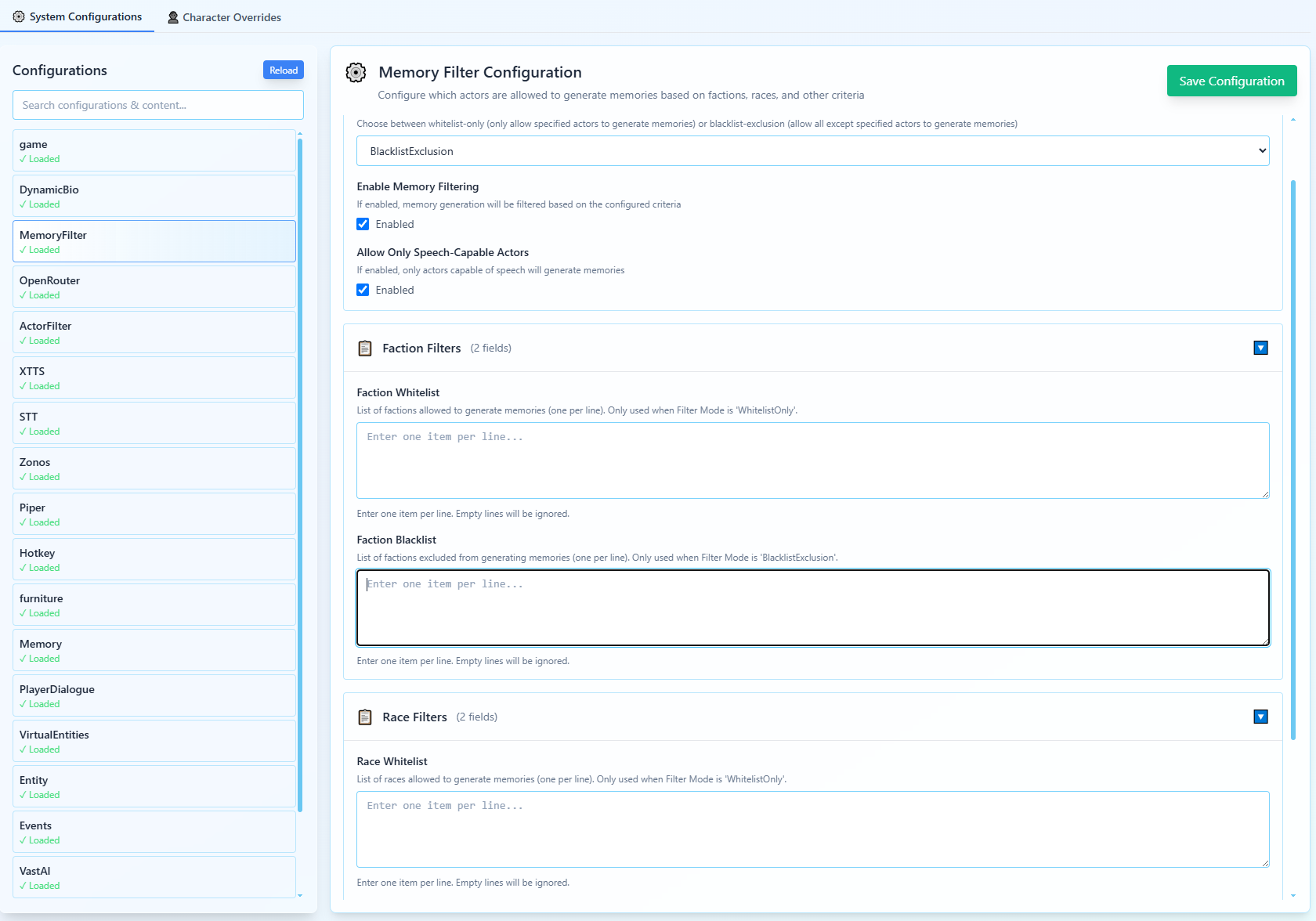Disable the Enable Memory Filtering checkbox
Viewport: 1316px width, 921px height.
tap(363, 225)
